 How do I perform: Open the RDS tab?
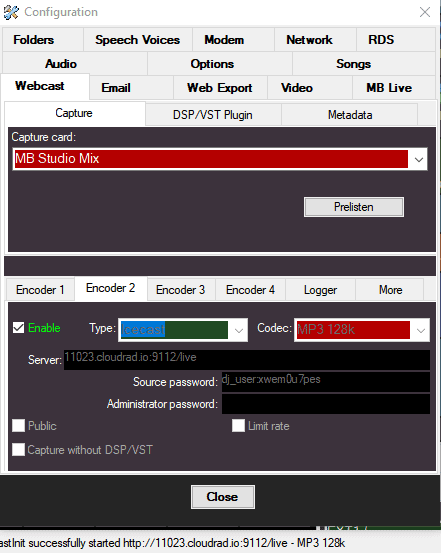point(395,40)
